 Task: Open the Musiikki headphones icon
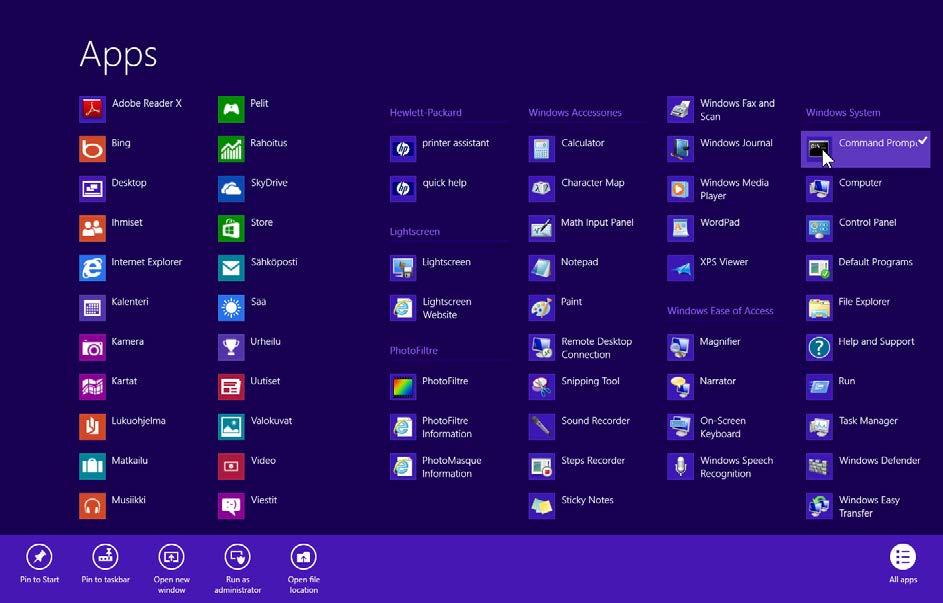[92, 506]
